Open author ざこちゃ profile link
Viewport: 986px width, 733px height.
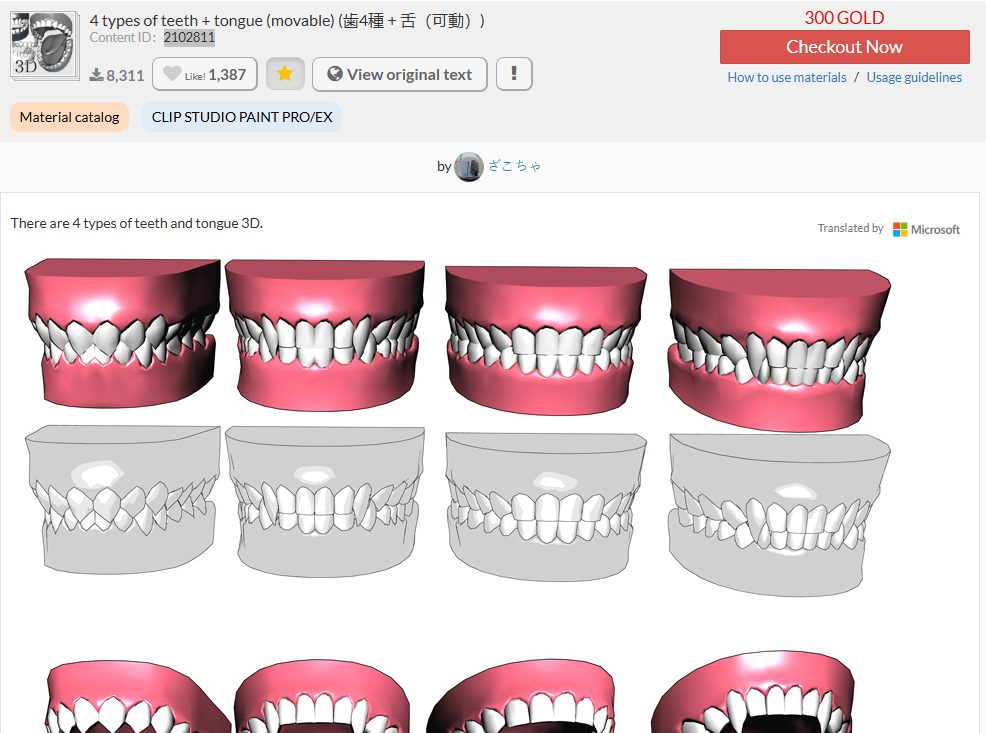(514, 166)
